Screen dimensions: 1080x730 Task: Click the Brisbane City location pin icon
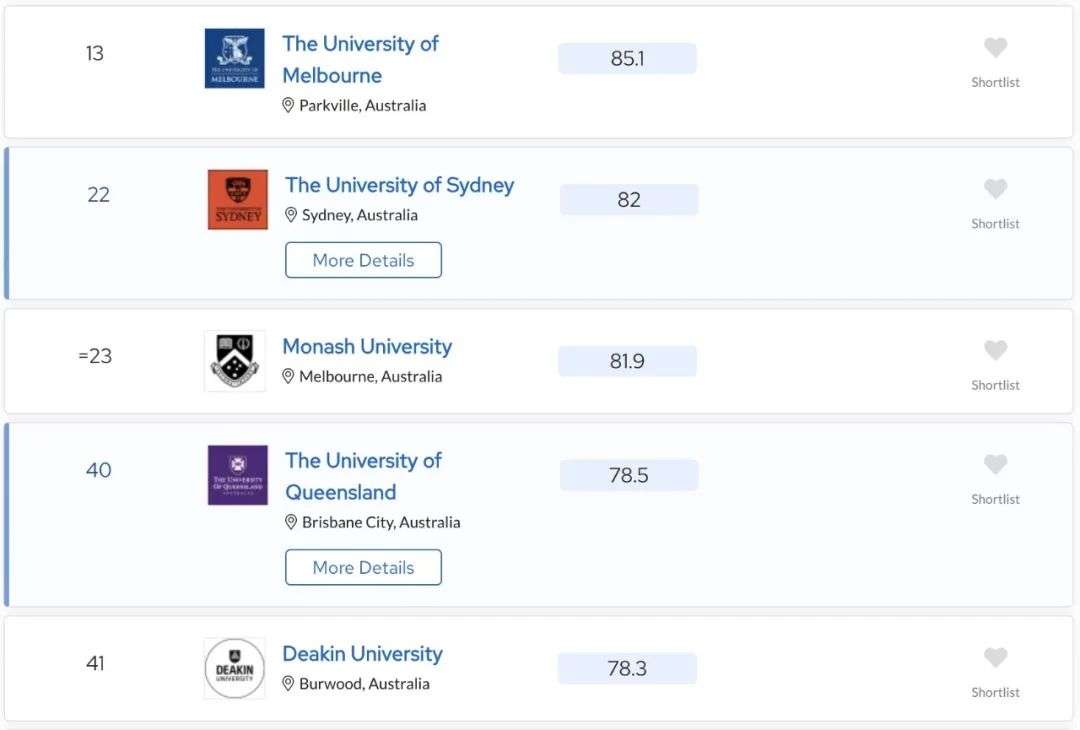[291, 522]
